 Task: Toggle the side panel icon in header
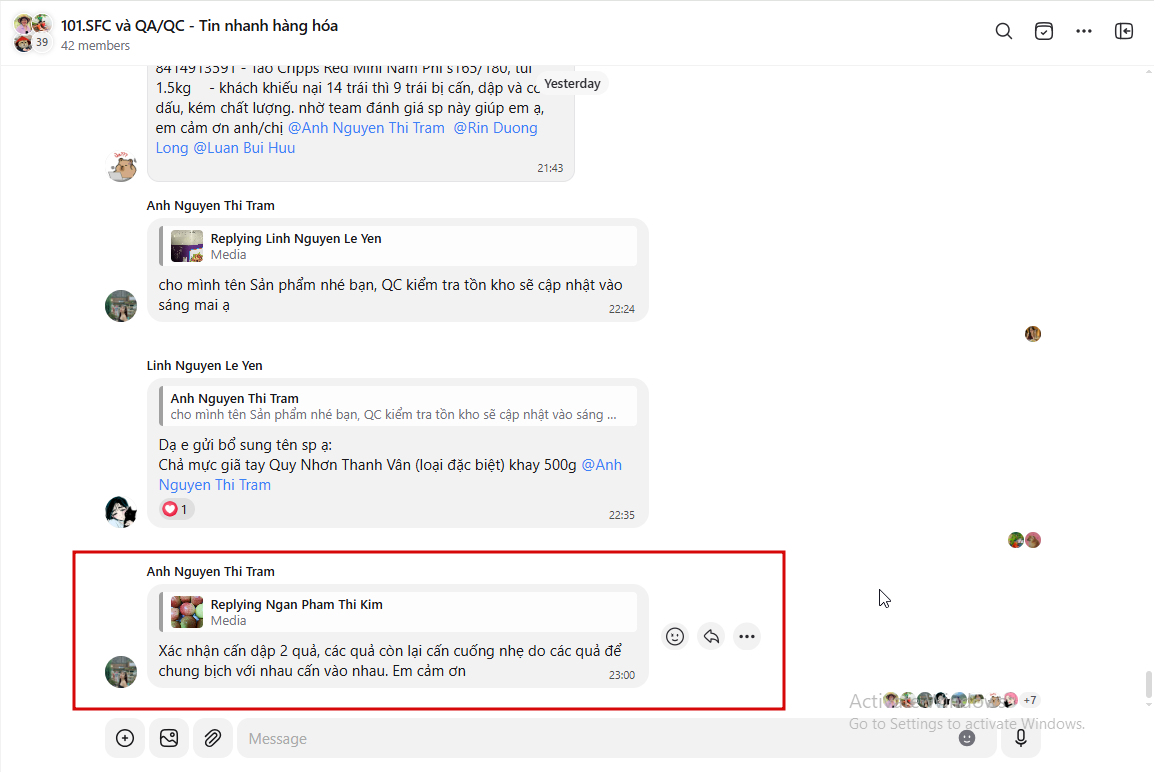(x=1124, y=31)
